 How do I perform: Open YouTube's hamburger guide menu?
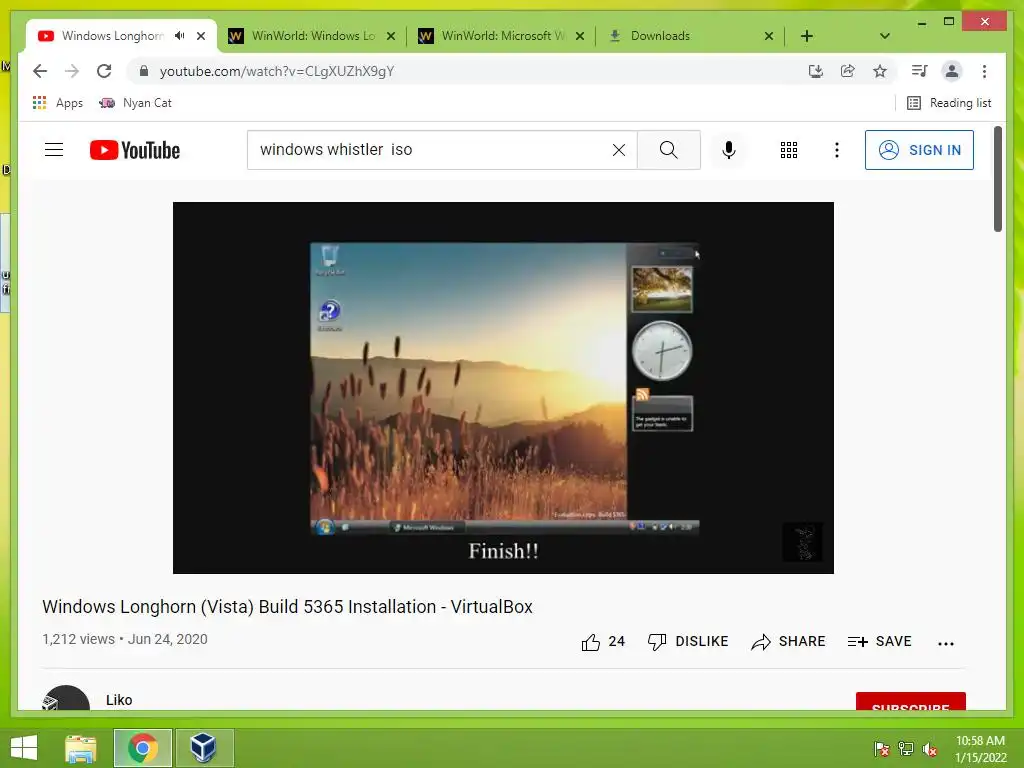(x=54, y=150)
